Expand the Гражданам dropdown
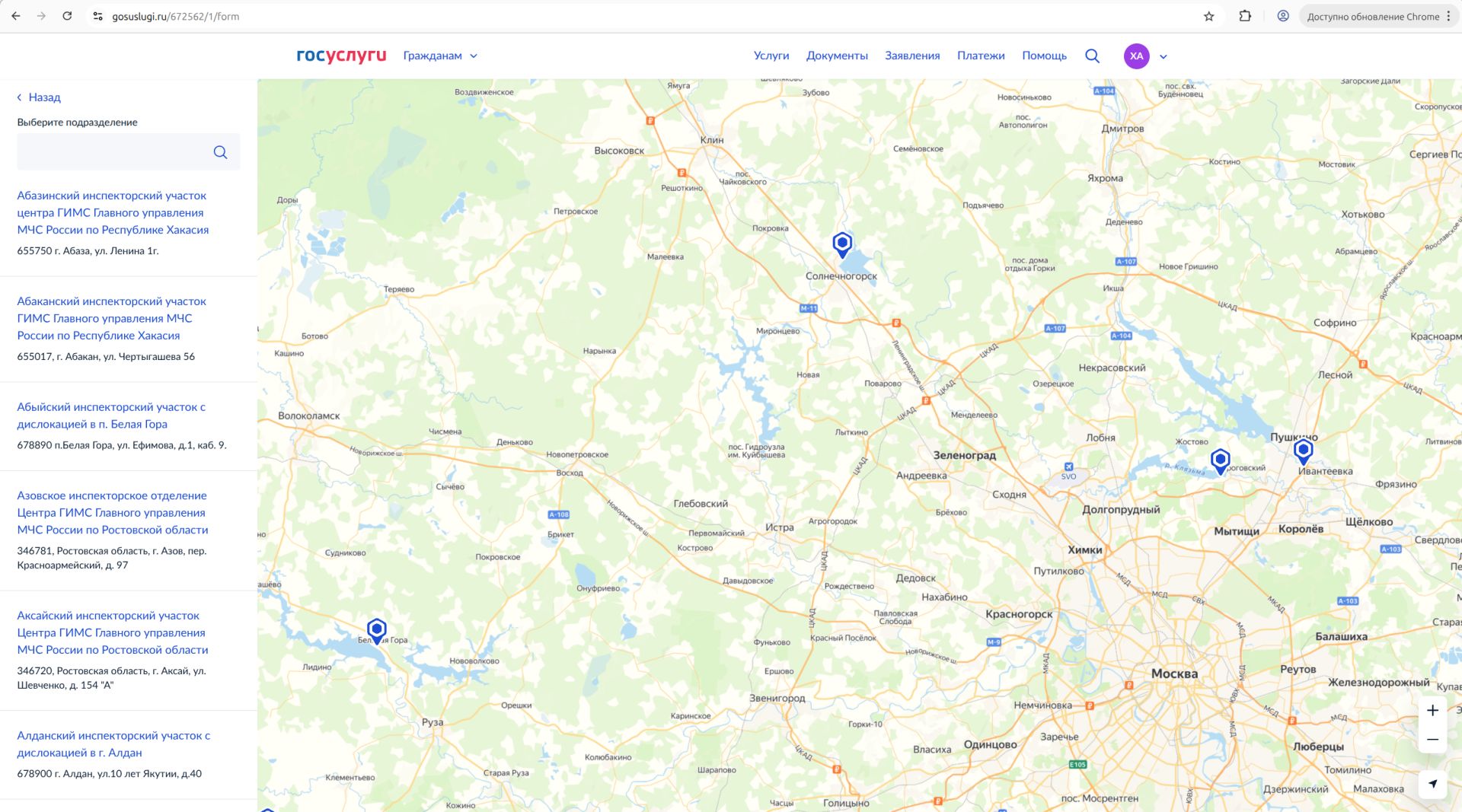The height and width of the screenshot is (812, 1462). pyautogui.click(x=440, y=56)
